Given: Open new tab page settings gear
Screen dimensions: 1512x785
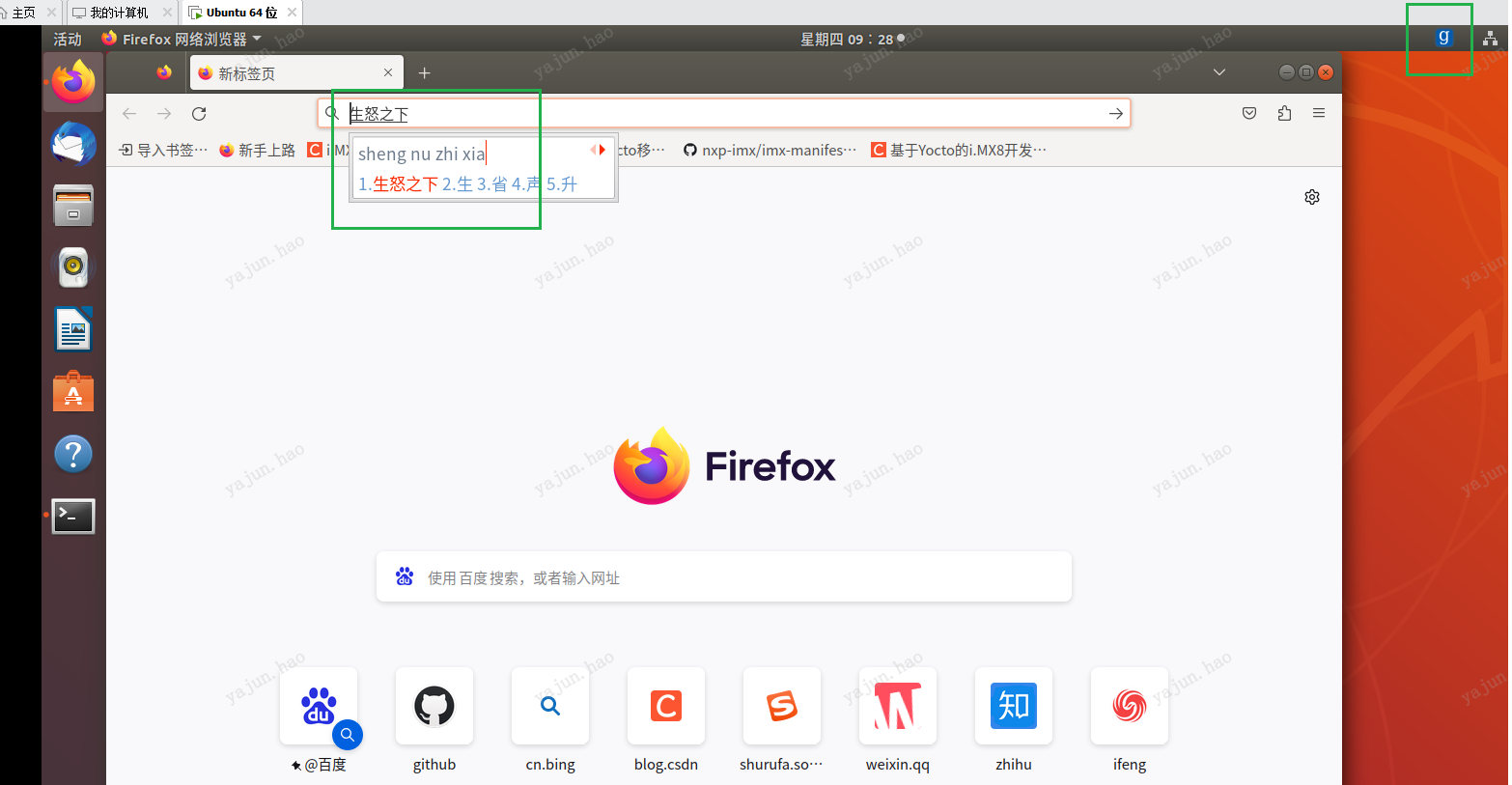Looking at the screenshot, I should [x=1312, y=197].
